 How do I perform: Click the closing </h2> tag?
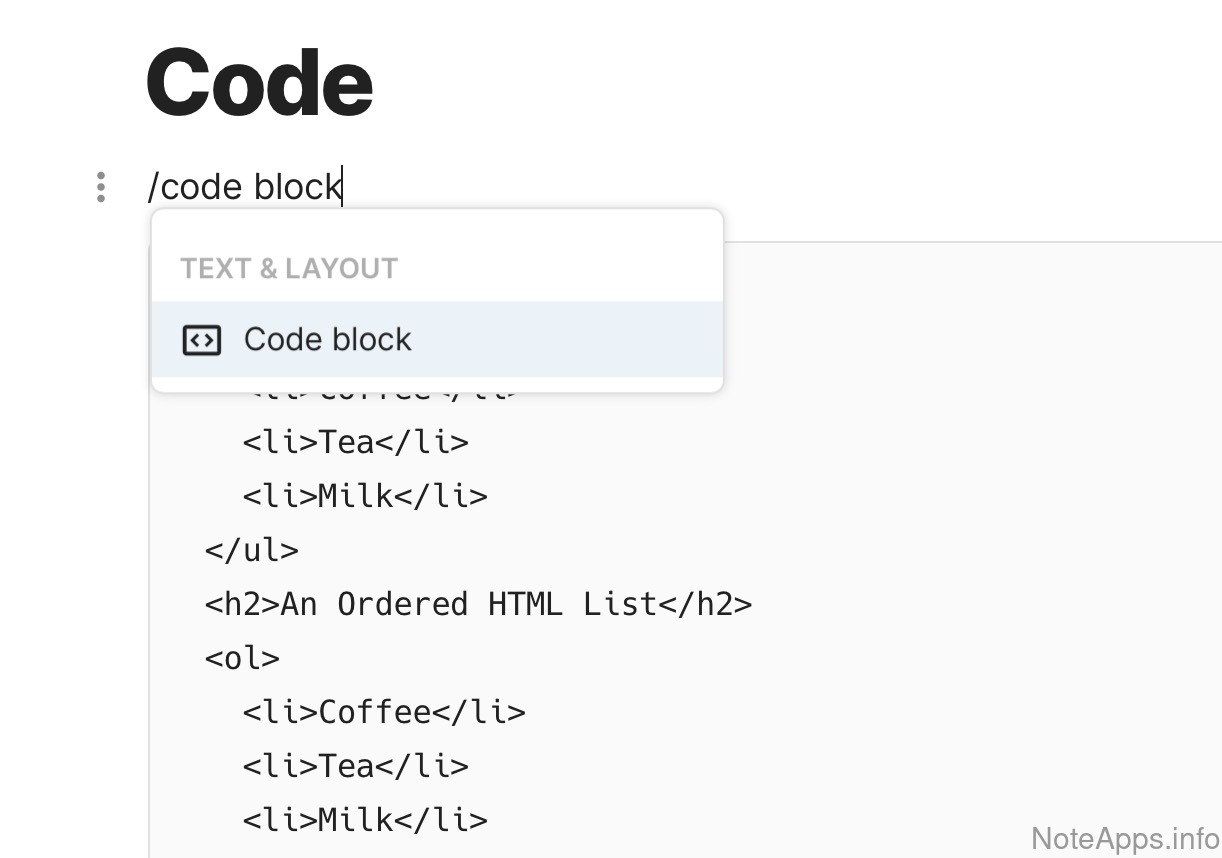pyautogui.click(x=704, y=604)
